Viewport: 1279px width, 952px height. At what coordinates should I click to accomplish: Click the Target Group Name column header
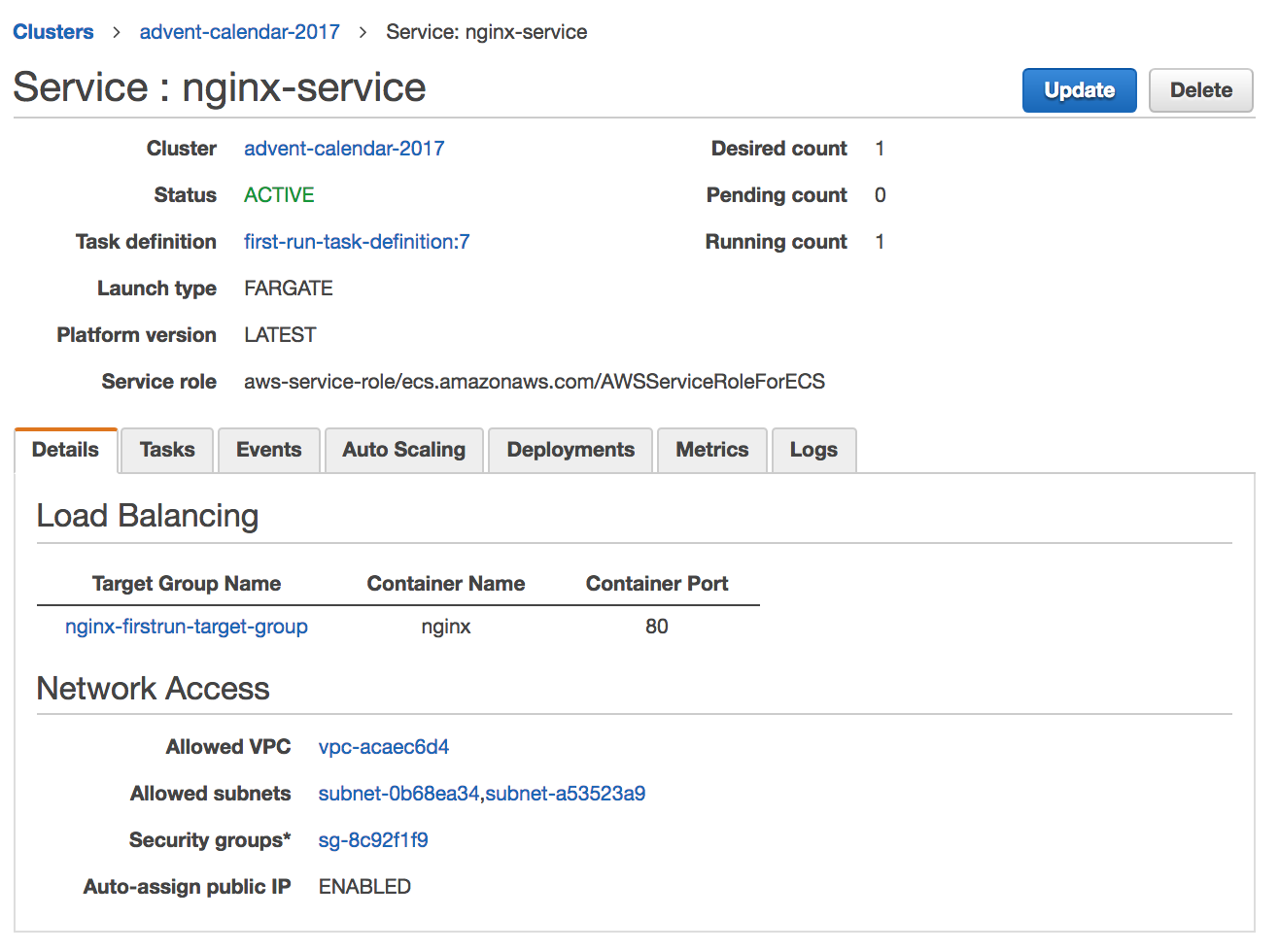click(x=187, y=584)
